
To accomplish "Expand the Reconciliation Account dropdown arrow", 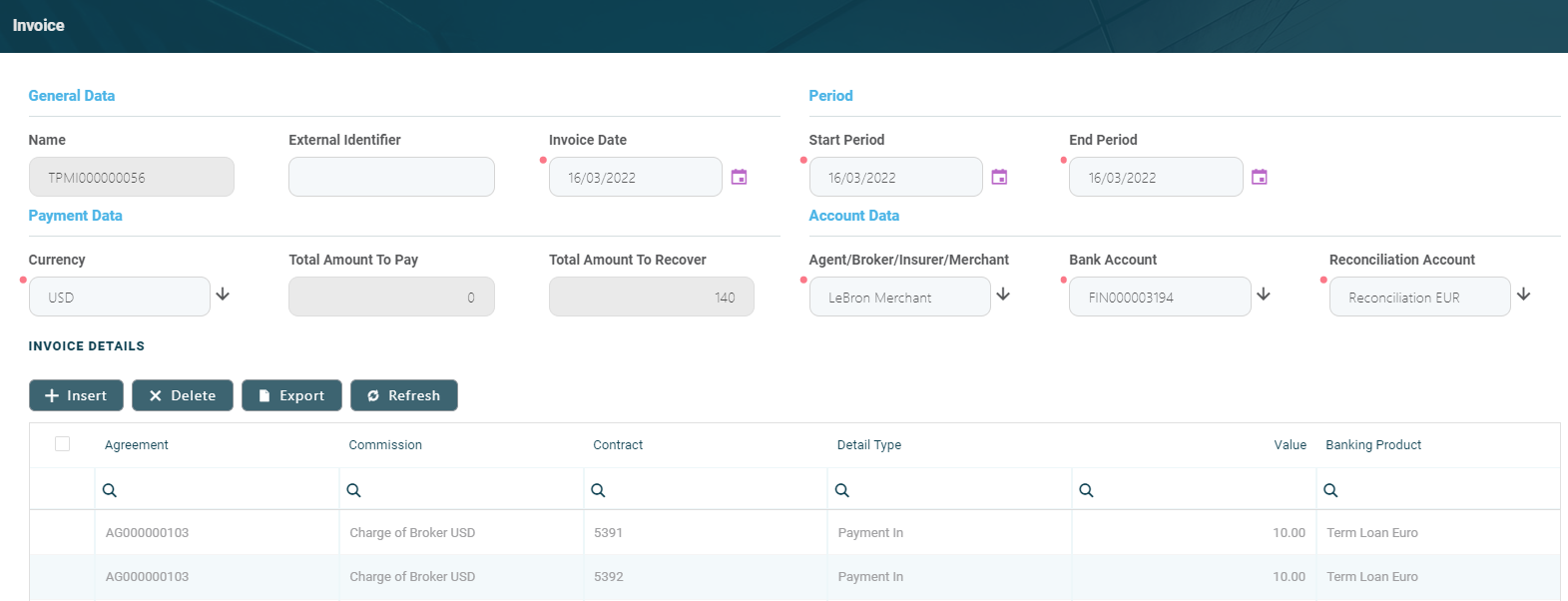I will (1524, 295).
